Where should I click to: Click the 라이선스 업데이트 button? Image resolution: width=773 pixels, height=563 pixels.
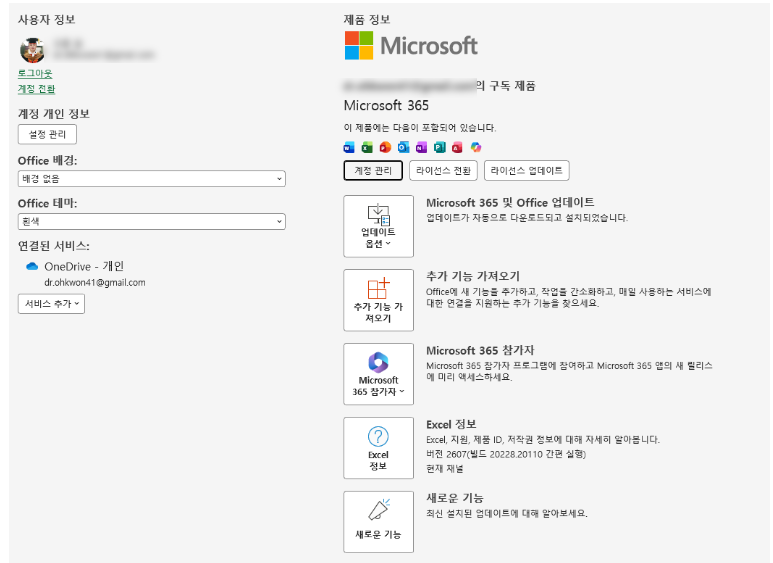pos(527,171)
